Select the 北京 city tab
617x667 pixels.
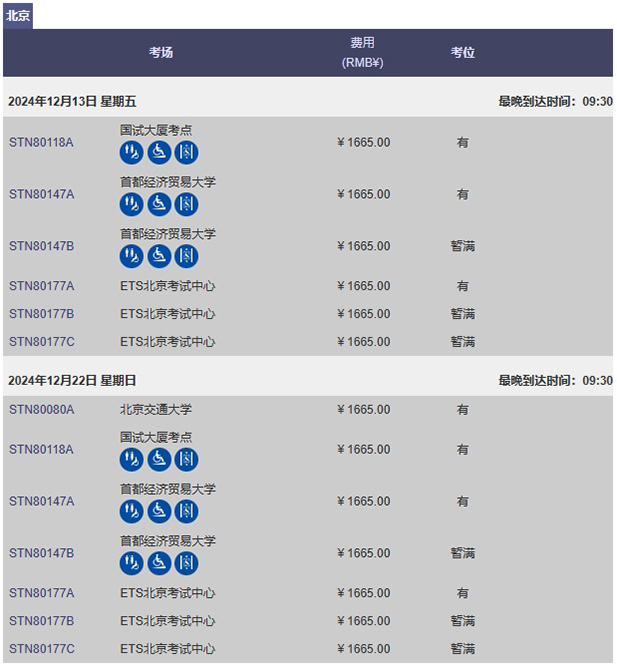(x=18, y=16)
